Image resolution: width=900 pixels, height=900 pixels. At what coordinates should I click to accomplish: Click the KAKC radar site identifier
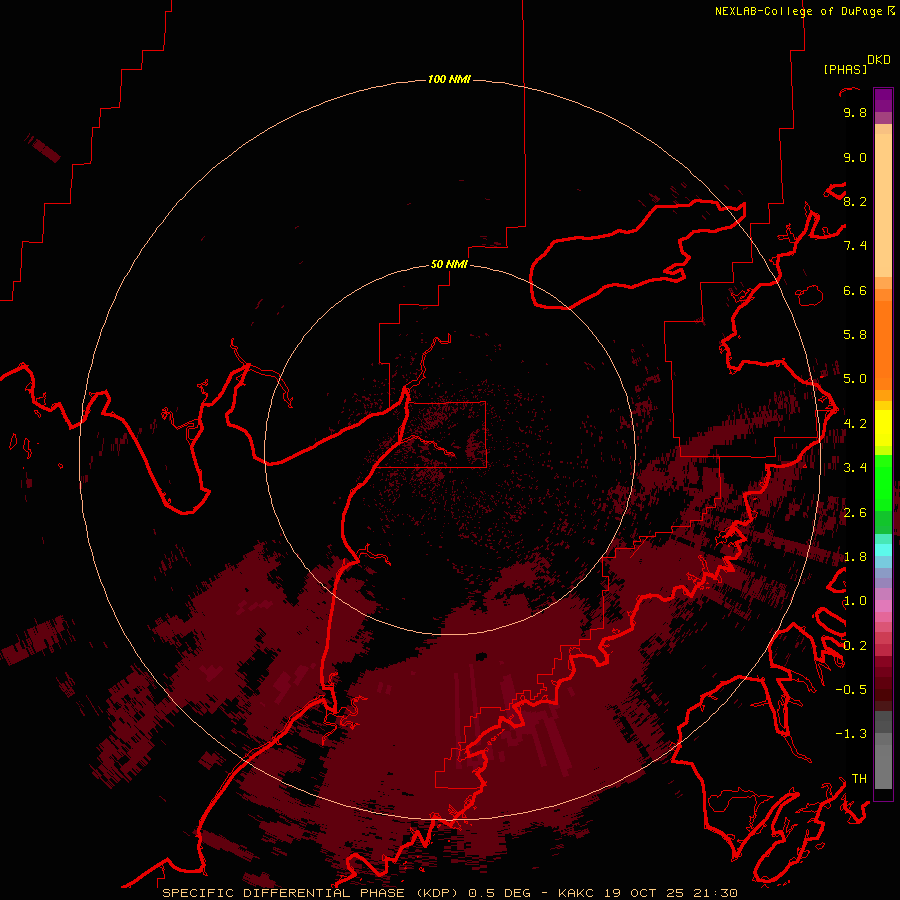pyautogui.click(x=578, y=893)
